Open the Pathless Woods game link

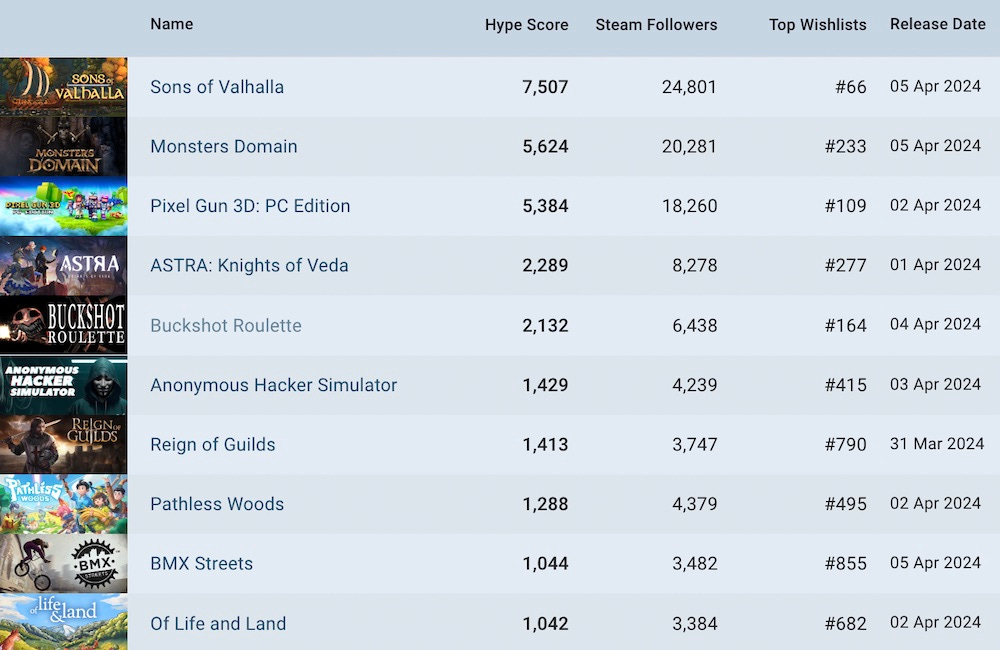point(217,504)
